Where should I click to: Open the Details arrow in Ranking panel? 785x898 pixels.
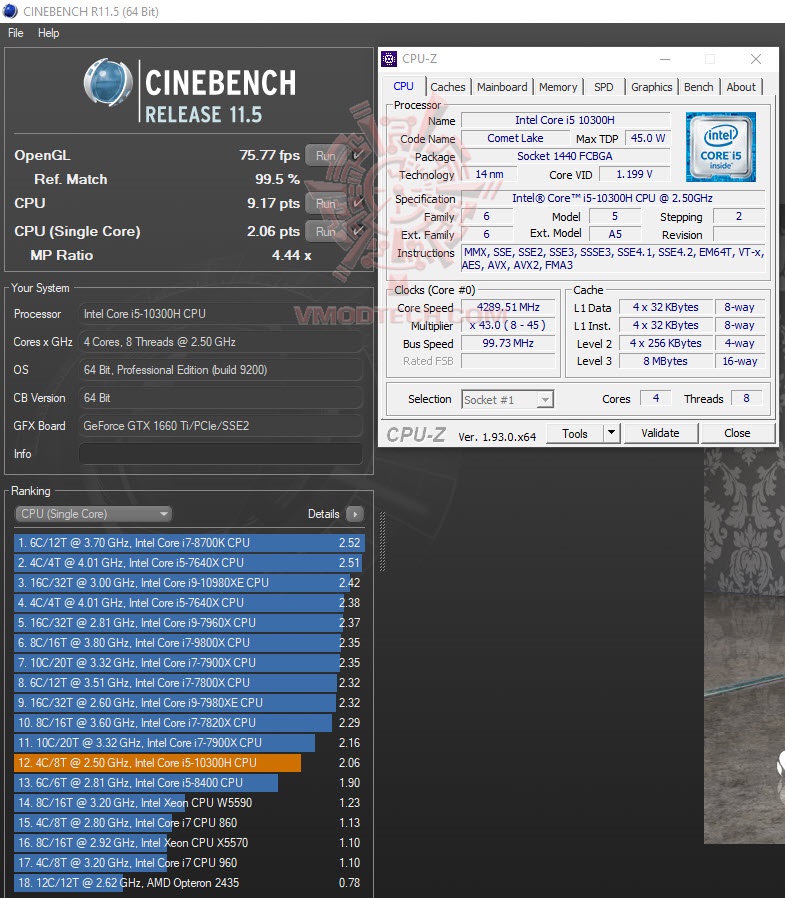coord(355,514)
